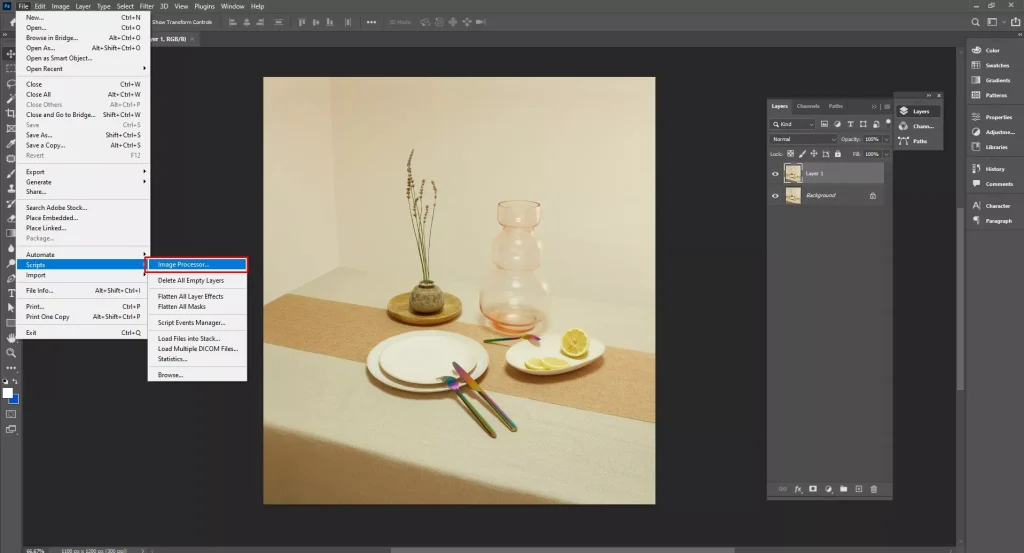Open the History panel icon

pyautogui.click(x=976, y=168)
